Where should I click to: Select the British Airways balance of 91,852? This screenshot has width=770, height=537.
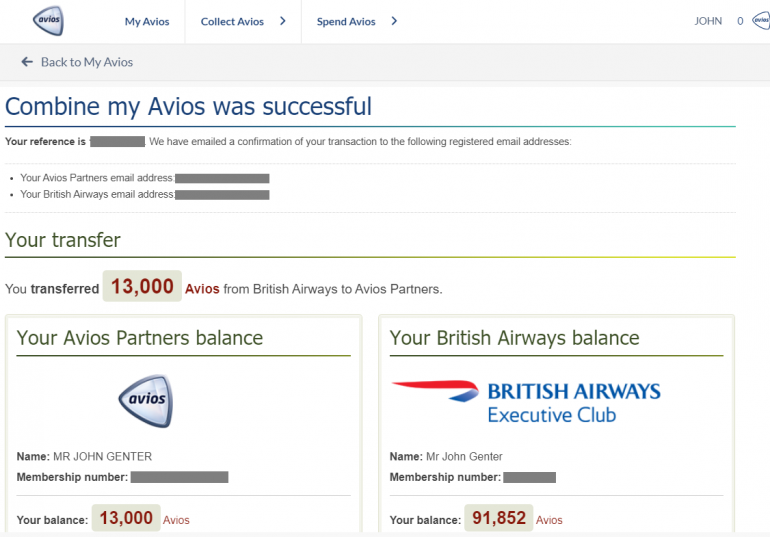[x=499, y=518]
